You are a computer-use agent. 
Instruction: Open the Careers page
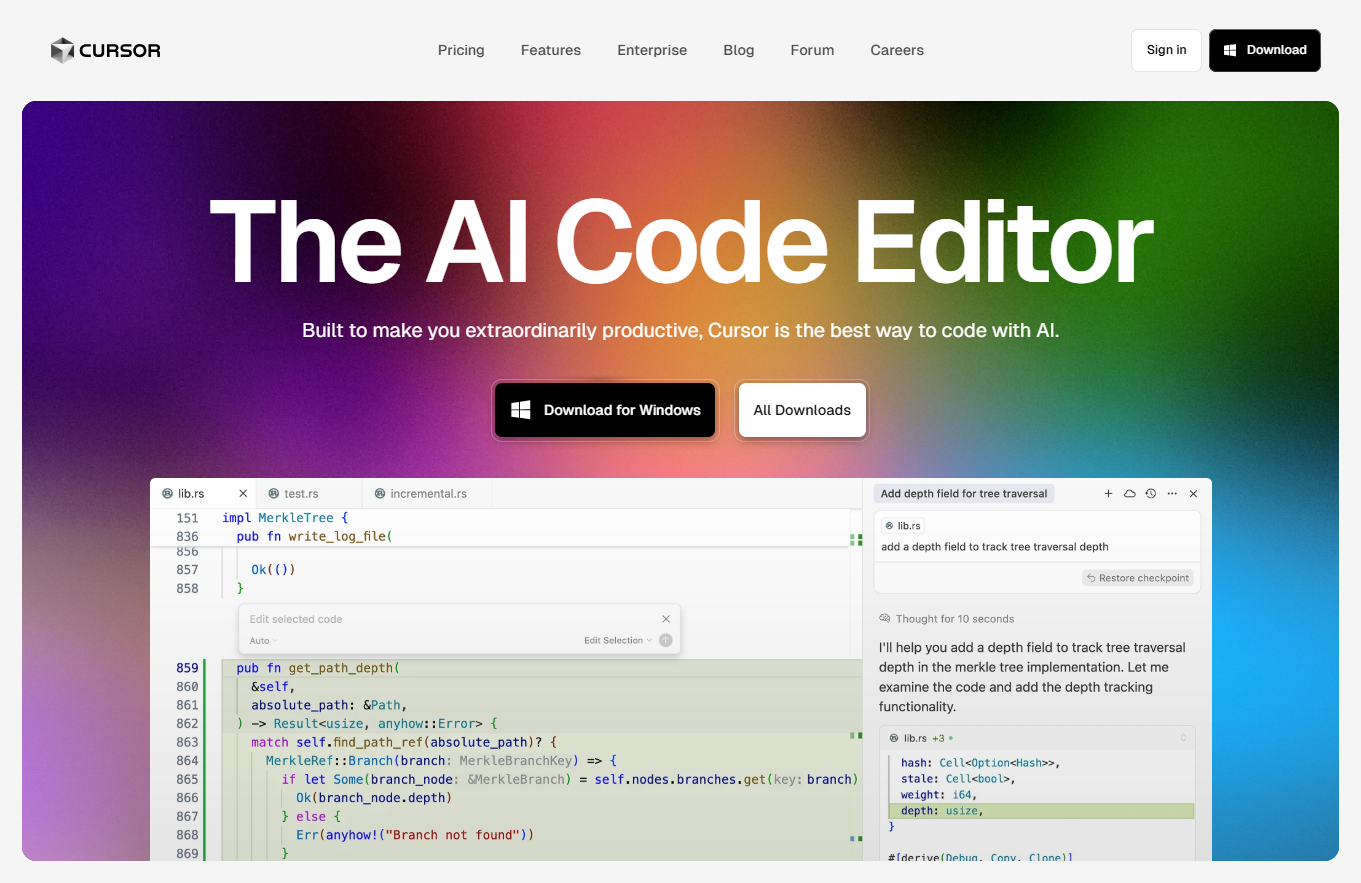point(897,50)
